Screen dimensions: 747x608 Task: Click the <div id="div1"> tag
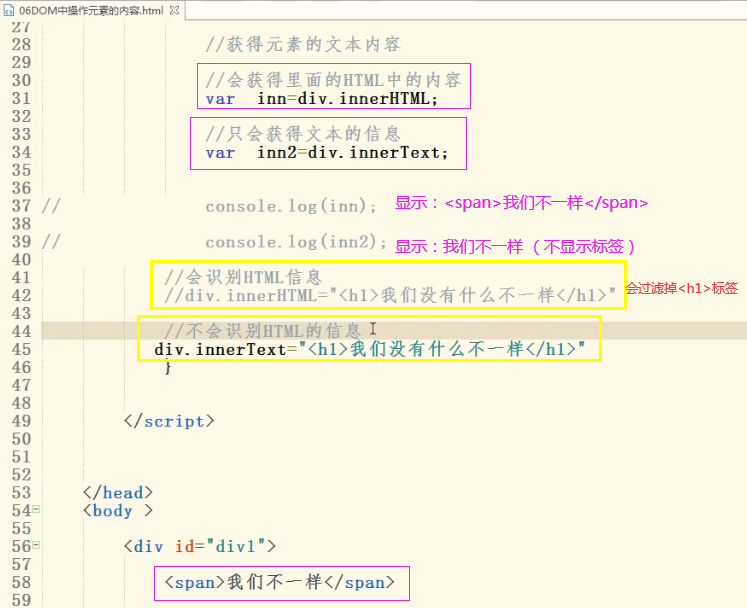coord(200,546)
